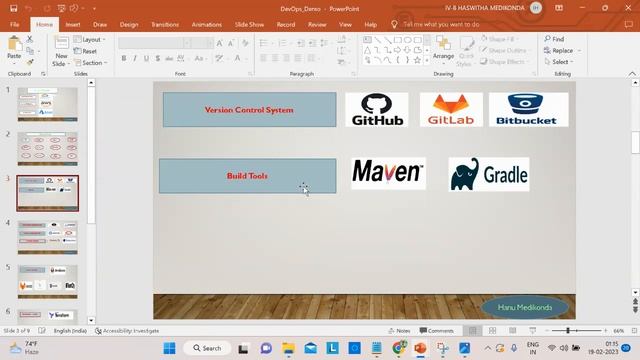The width and height of the screenshot is (640, 360).
Task: Switch to Reading View icon
Action: 512,331
